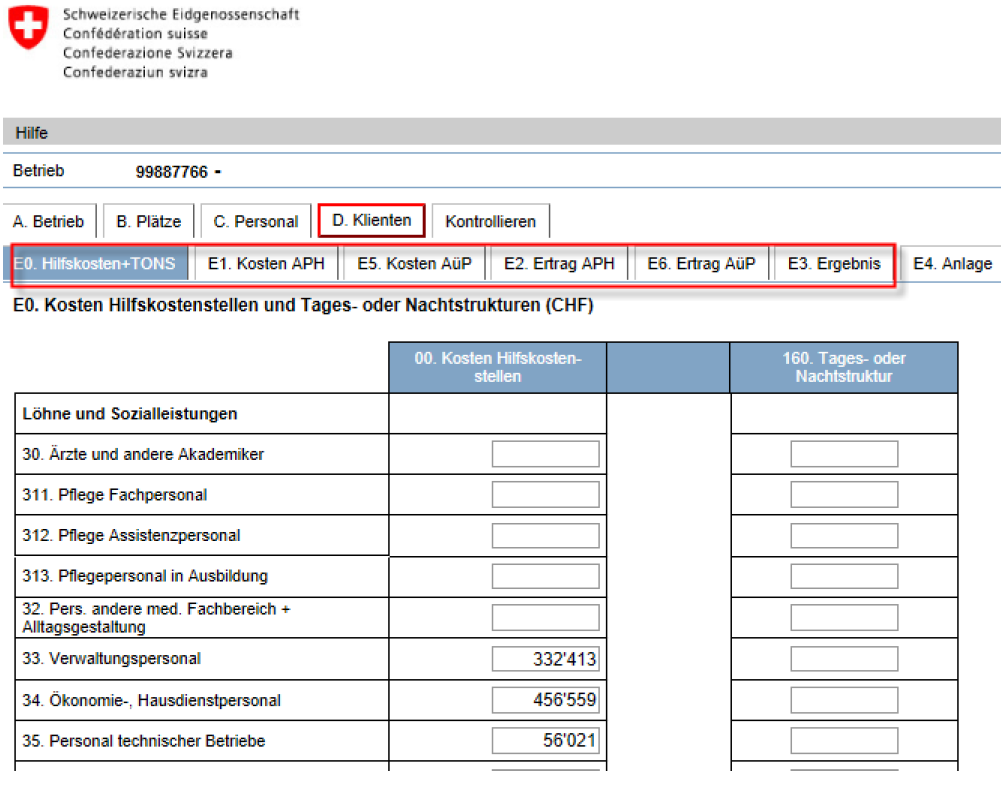Screen dimensions: 1006x804
Task: Go to the D. Klienten tab
Action: [371, 220]
